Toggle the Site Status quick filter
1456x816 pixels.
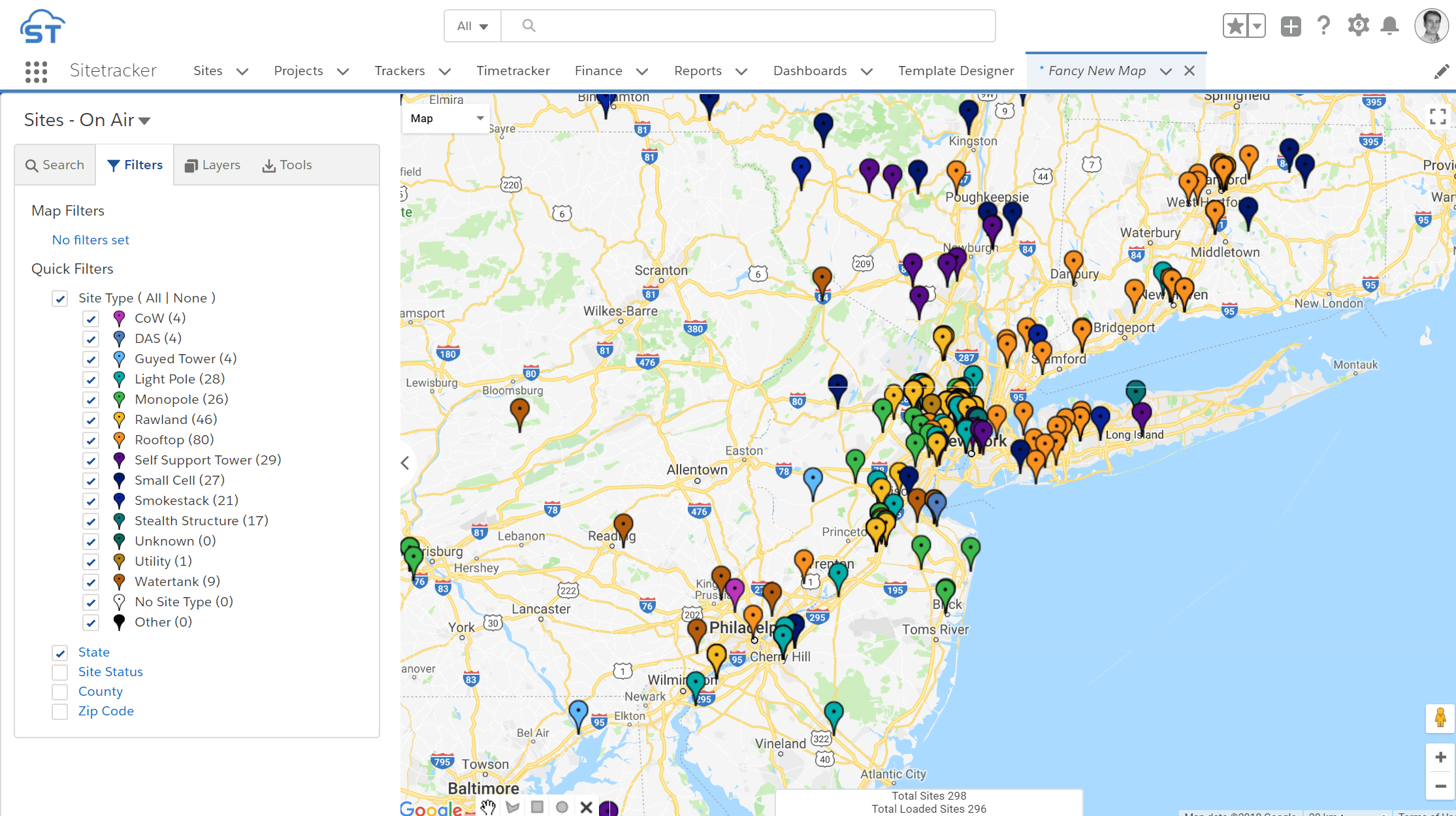click(60, 671)
